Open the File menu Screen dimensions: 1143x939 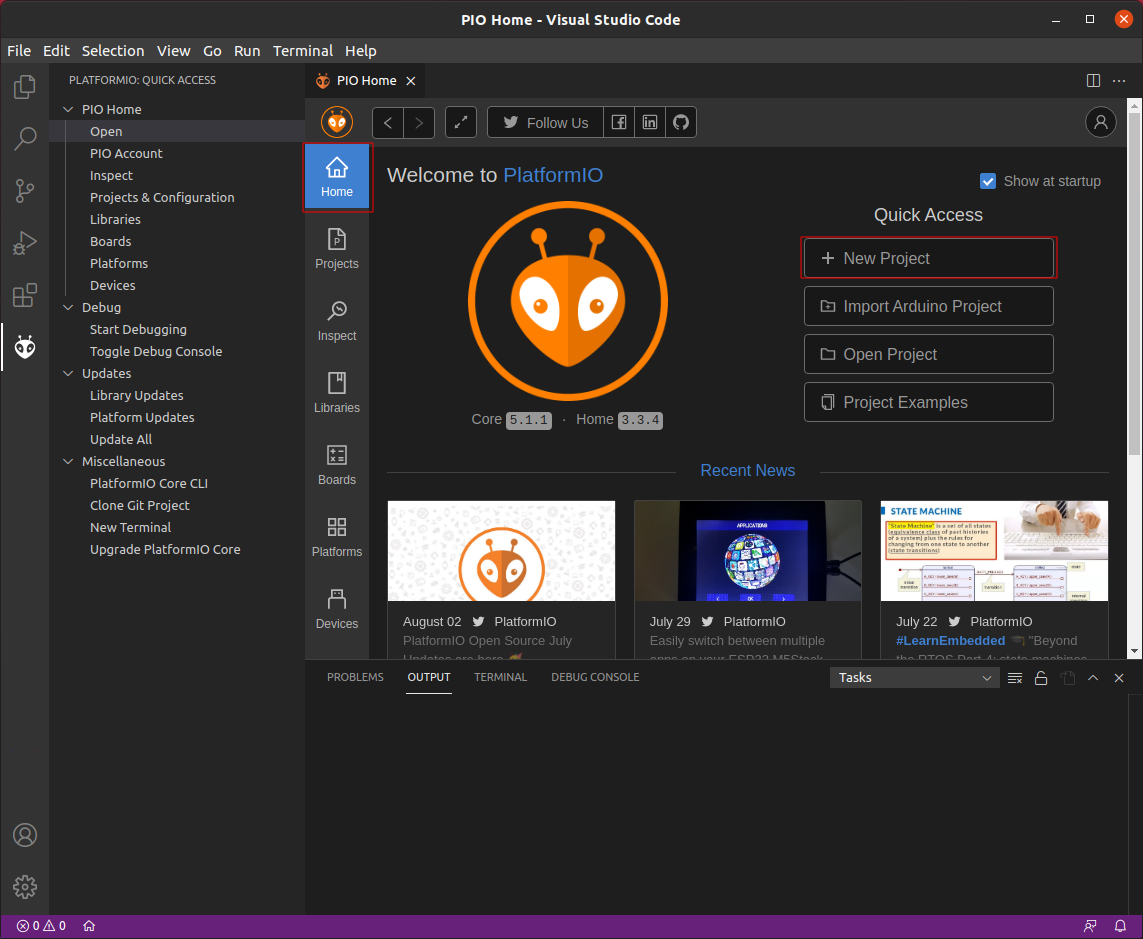(19, 51)
